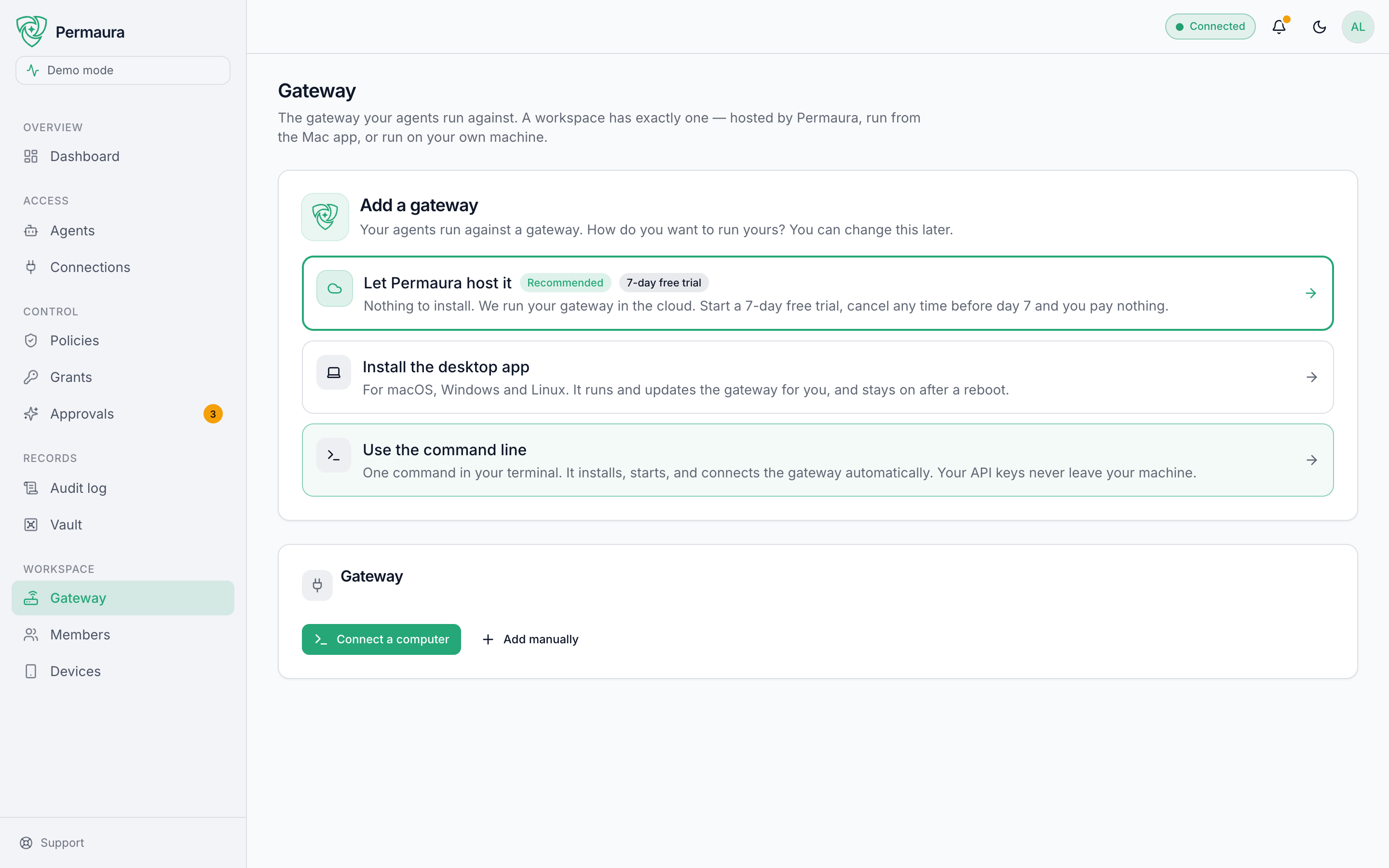Open the Policies section
Viewport: 1389px width, 868px height.
123,340
